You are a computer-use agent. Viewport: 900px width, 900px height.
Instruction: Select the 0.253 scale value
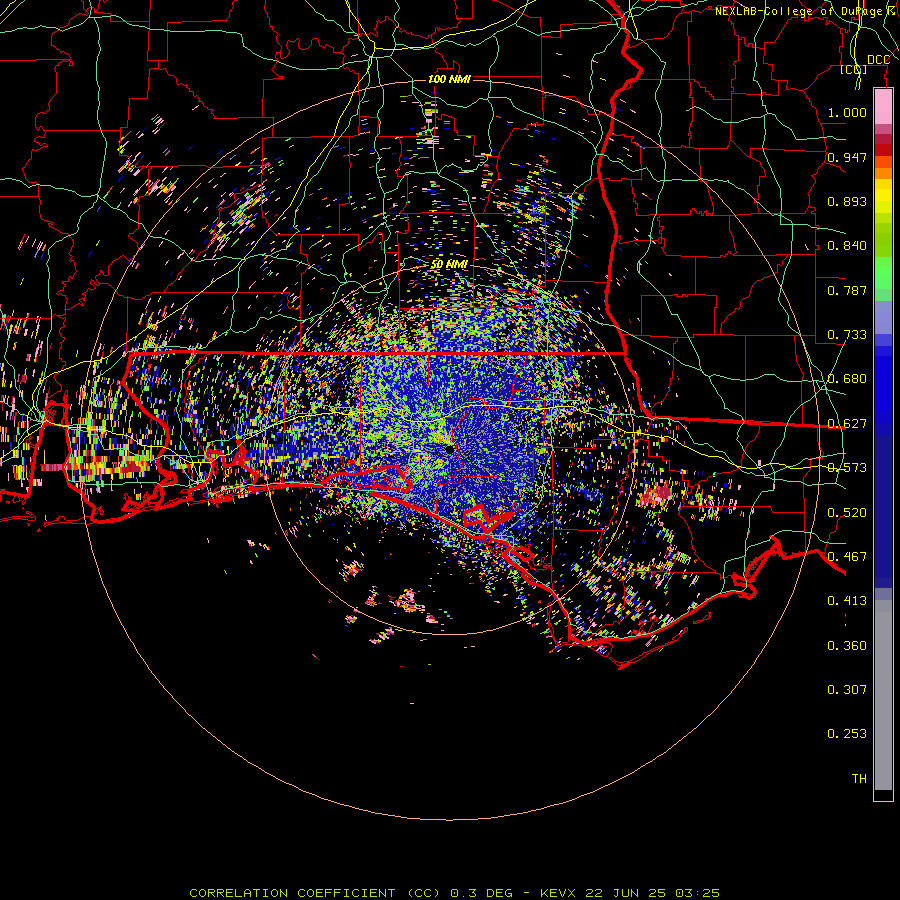[x=847, y=734]
